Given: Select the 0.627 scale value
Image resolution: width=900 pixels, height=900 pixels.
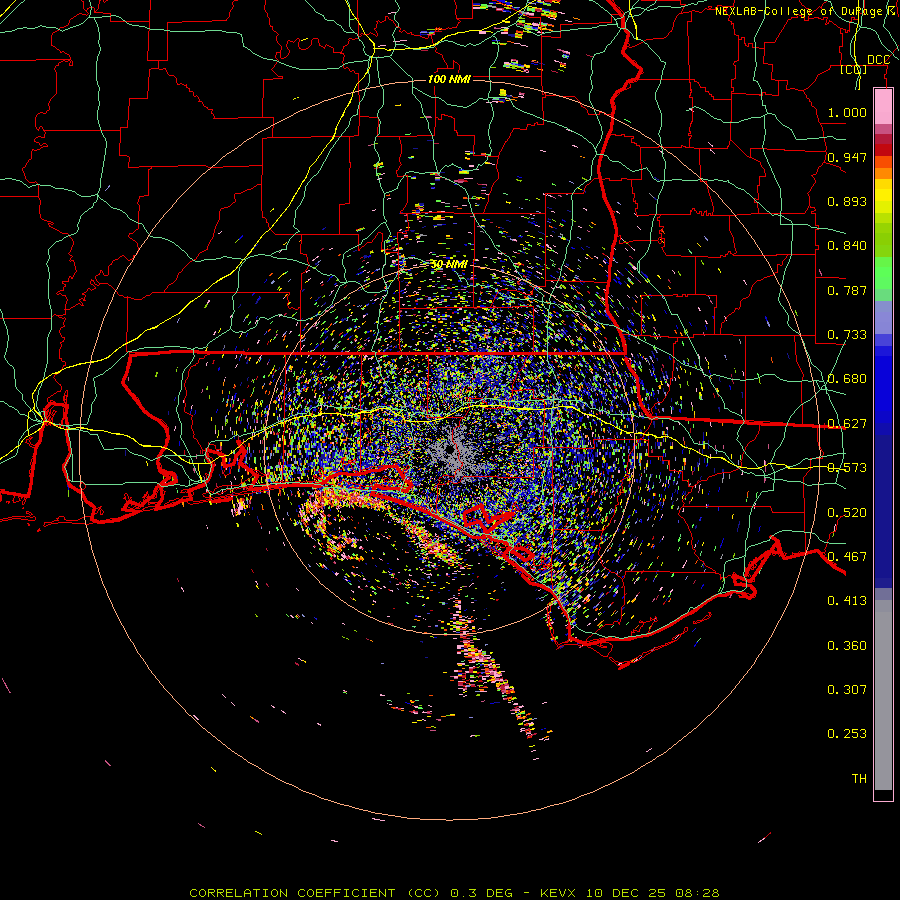Looking at the screenshot, I should point(847,424).
